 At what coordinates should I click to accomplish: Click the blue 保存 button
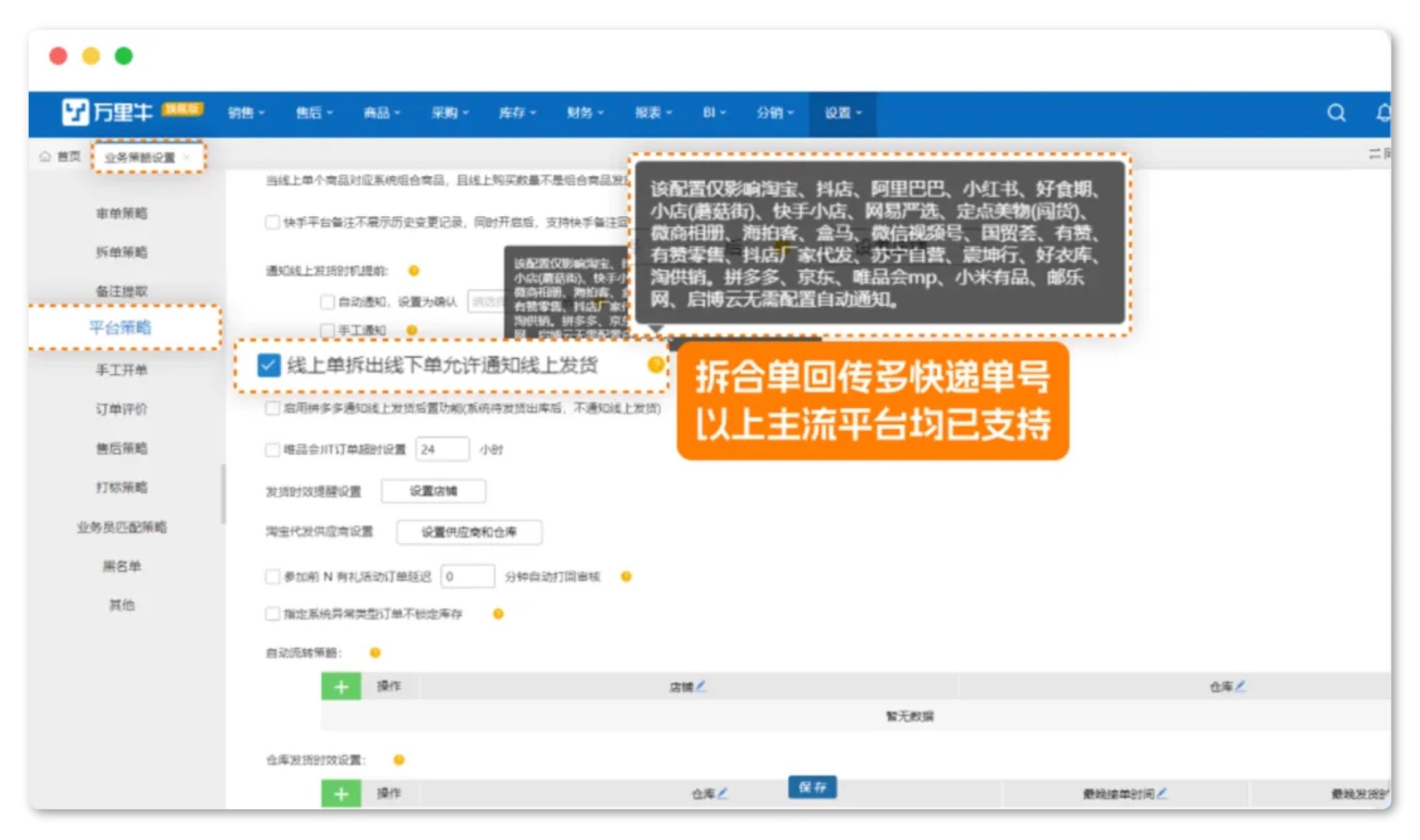coord(812,787)
